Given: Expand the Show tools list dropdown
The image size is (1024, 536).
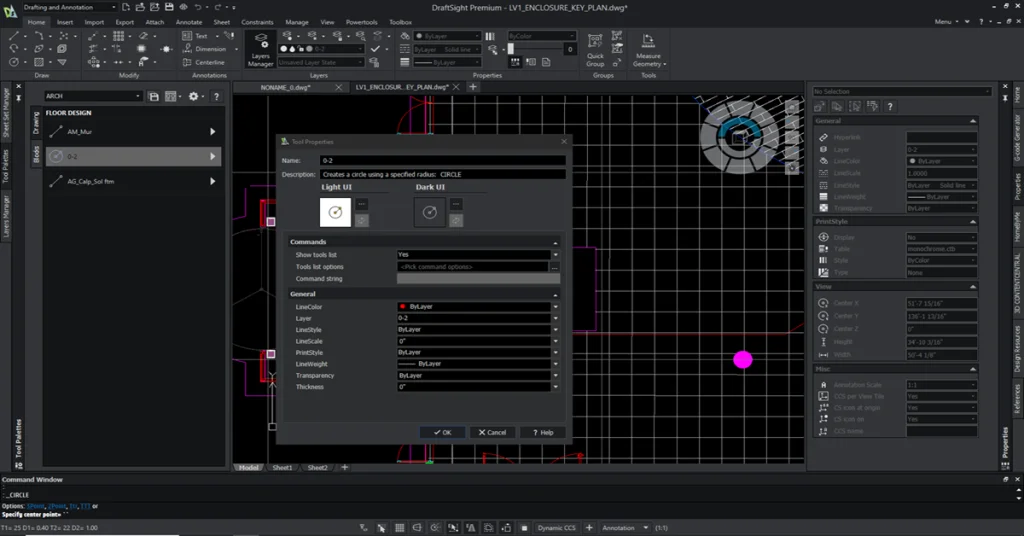Looking at the screenshot, I should [555, 255].
